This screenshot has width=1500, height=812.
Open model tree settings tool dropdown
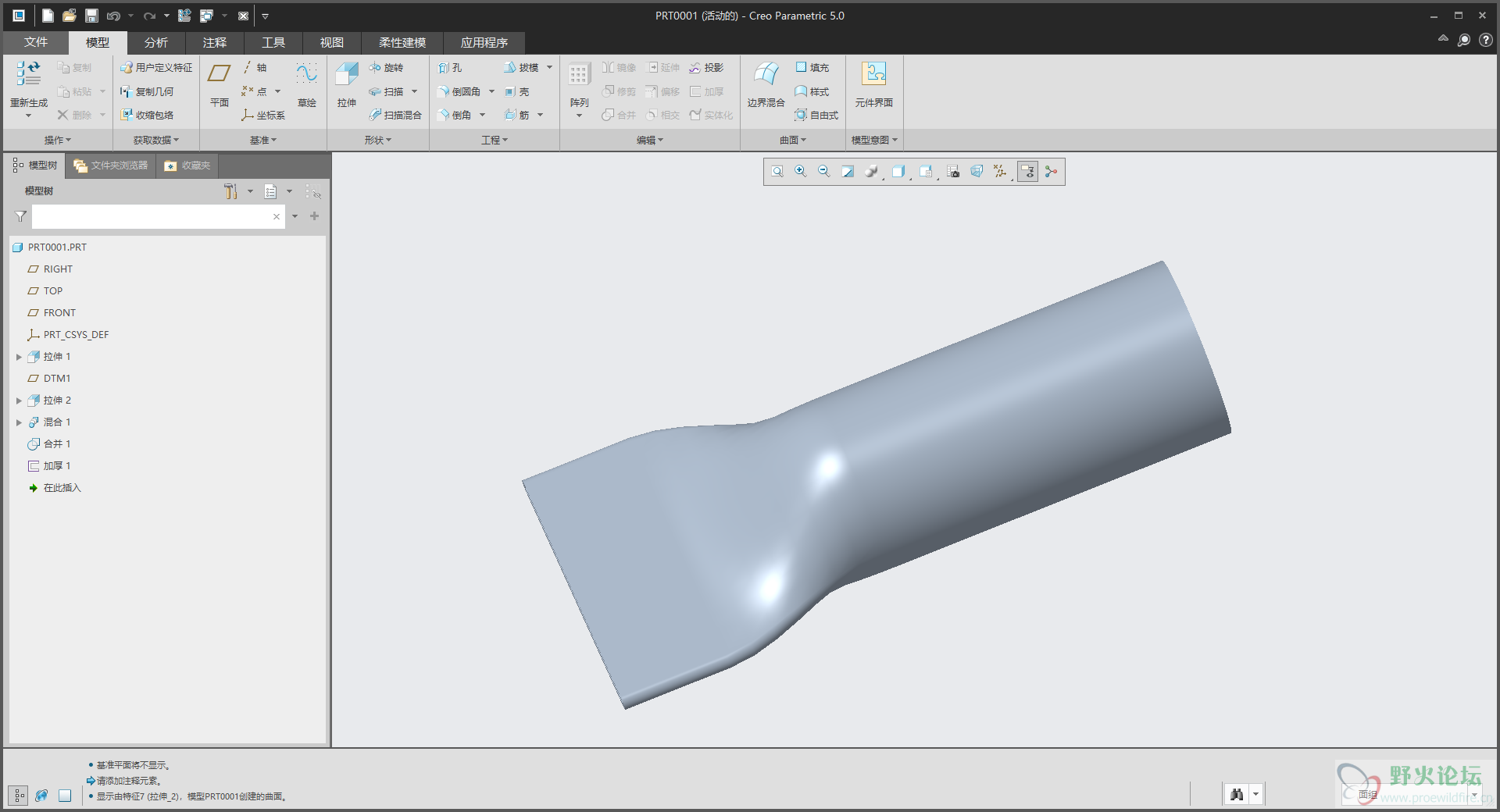click(250, 191)
